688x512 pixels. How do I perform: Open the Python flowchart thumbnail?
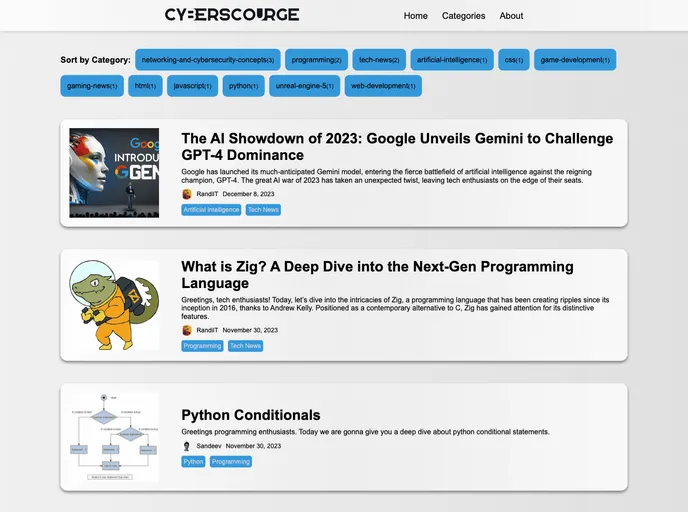(114, 437)
